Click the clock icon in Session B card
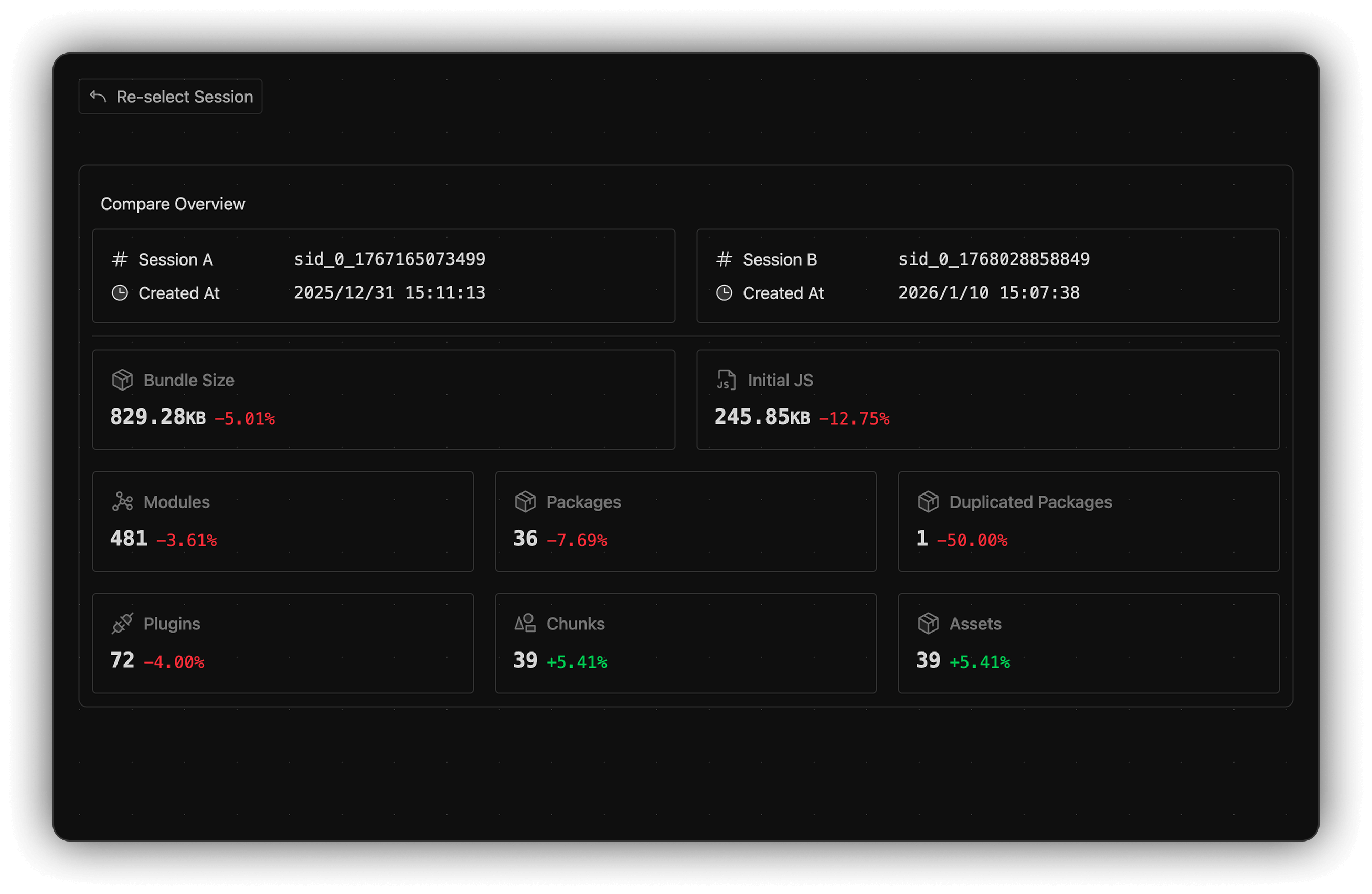The height and width of the screenshot is (894, 1372). point(724,293)
